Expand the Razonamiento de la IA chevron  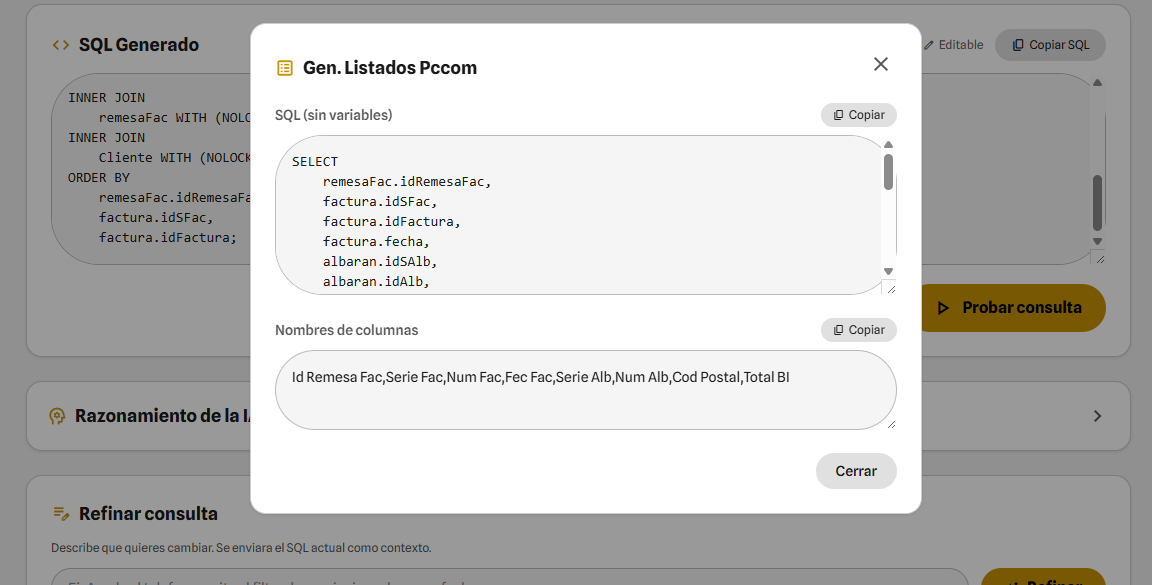[1098, 416]
